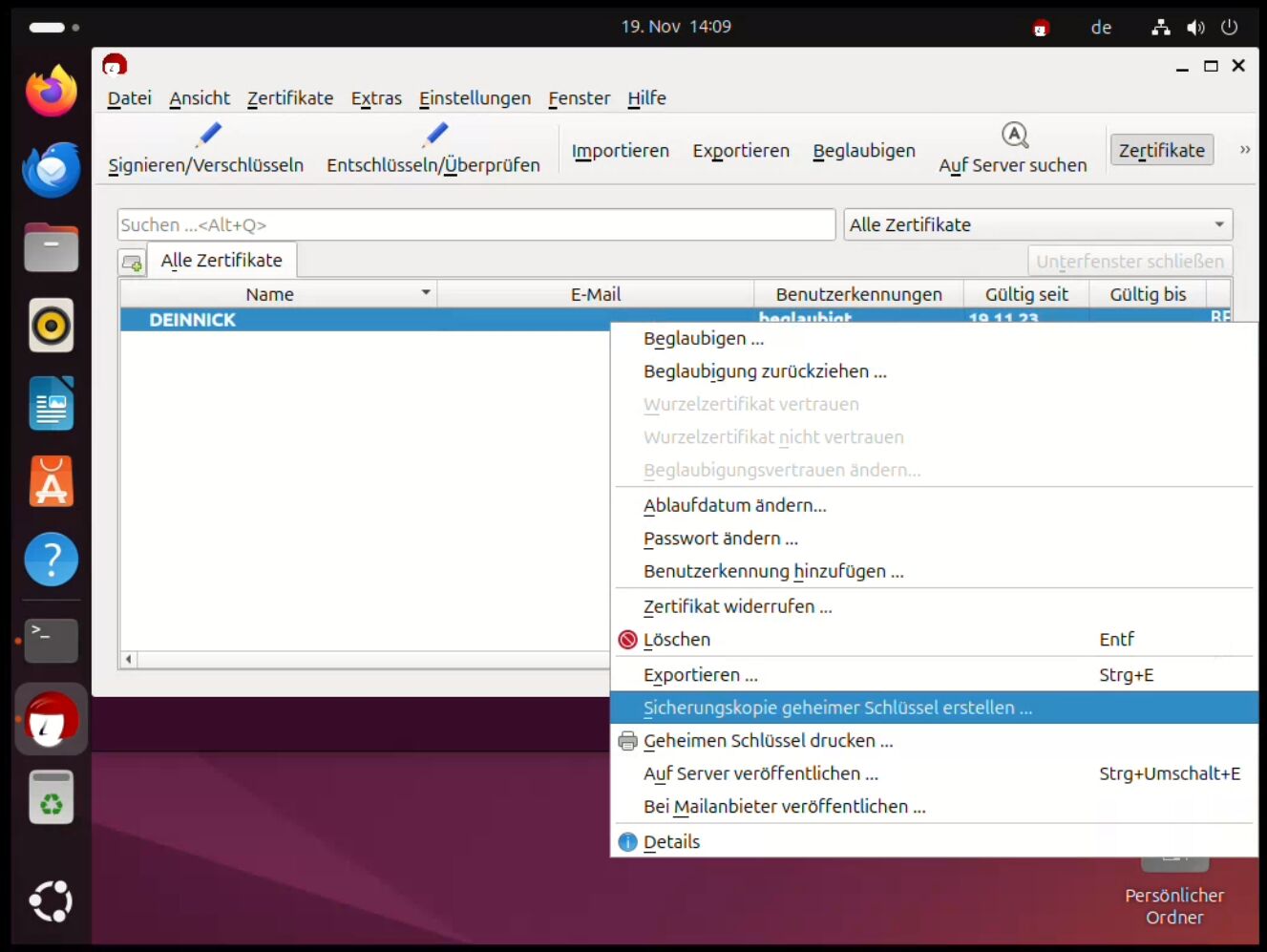Choose Ablaufdatum ändern from context menu
Image resolution: width=1267 pixels, height=952 pixels.
[x=734, y=505]
